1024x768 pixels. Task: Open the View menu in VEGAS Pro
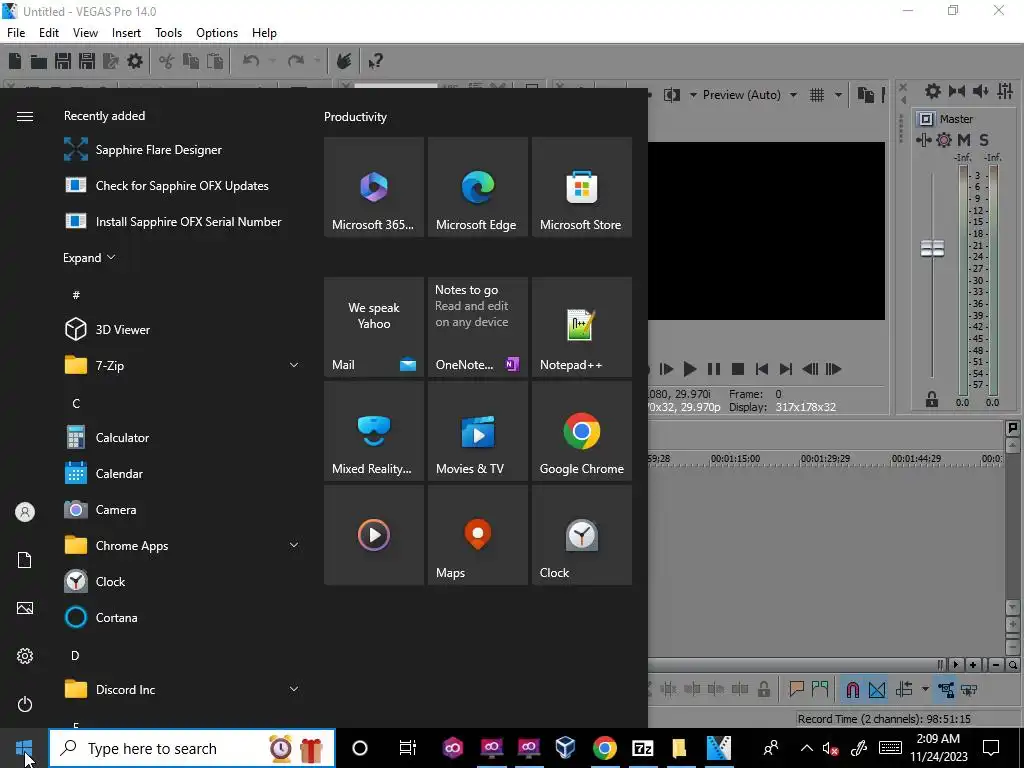pyautogui.click(x=86, y=33)
